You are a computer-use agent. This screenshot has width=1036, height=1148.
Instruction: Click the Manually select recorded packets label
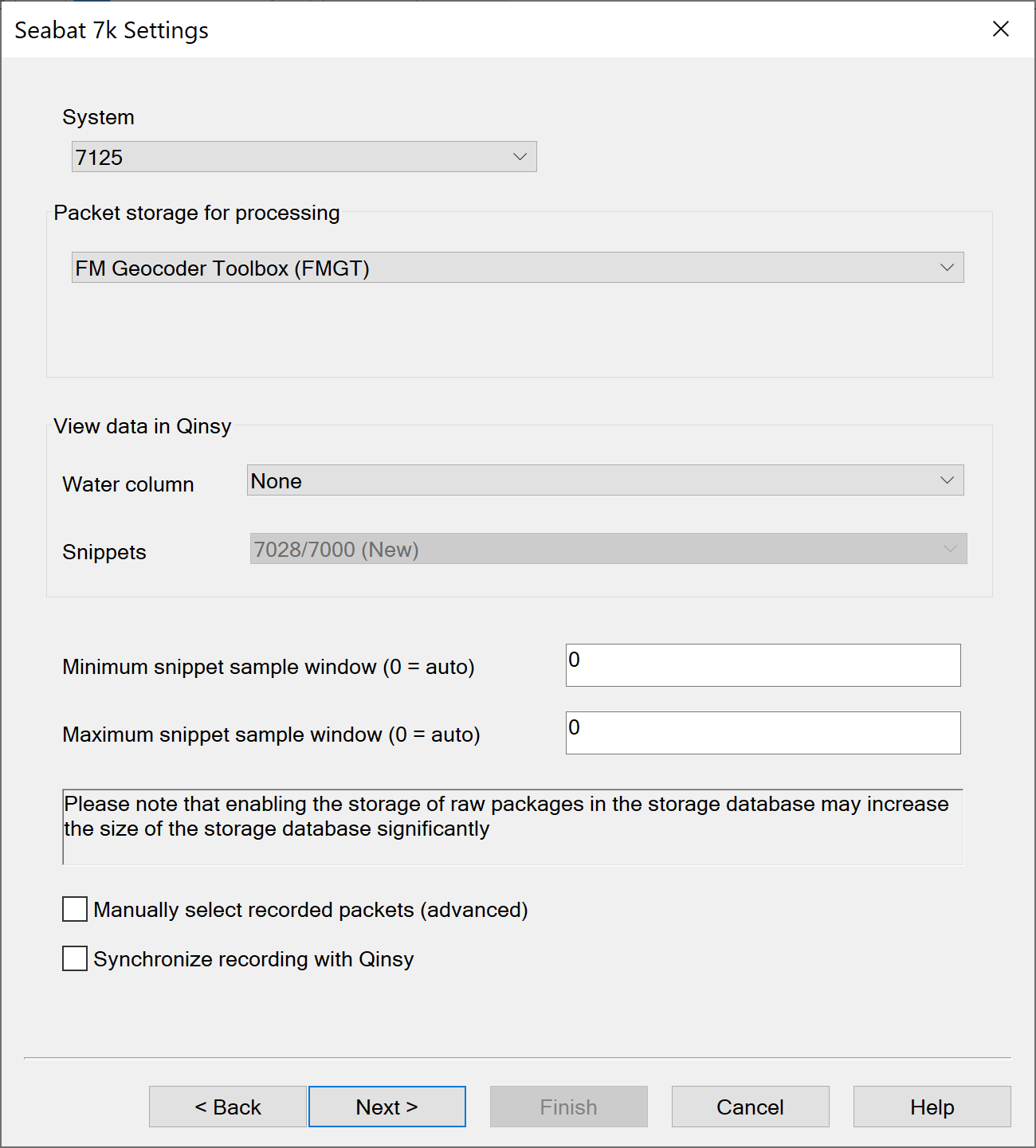coord(310,910)
